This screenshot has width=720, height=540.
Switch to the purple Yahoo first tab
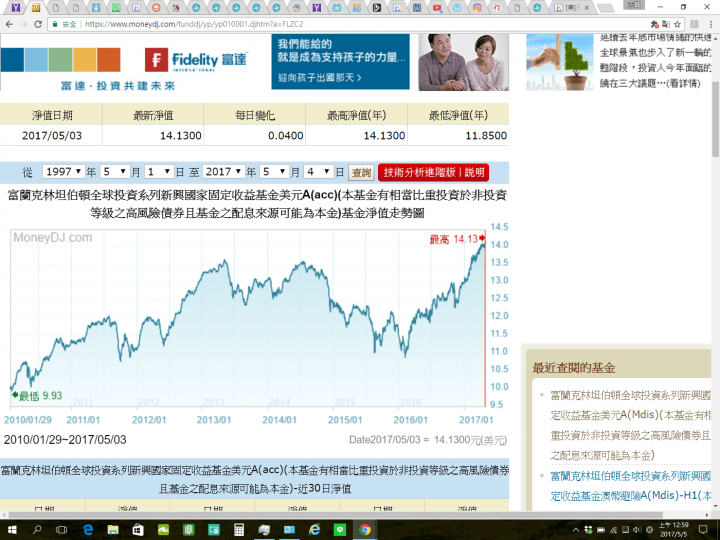pyautogui.click(x=16, y=7)
